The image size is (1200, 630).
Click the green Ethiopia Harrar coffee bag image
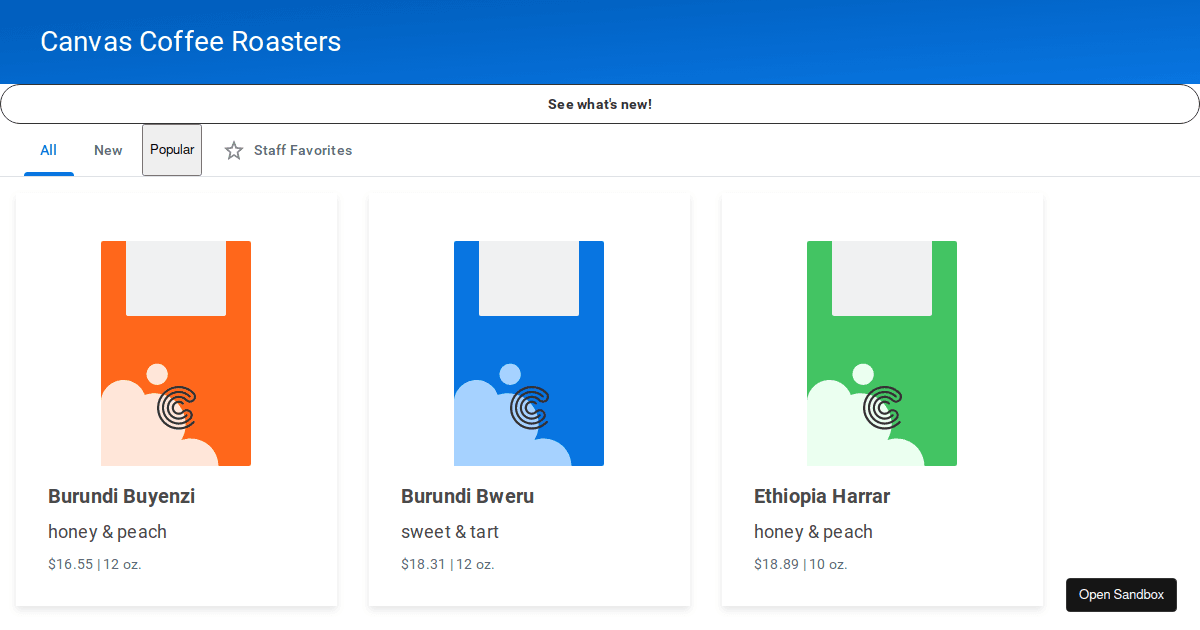pos(882,353)
